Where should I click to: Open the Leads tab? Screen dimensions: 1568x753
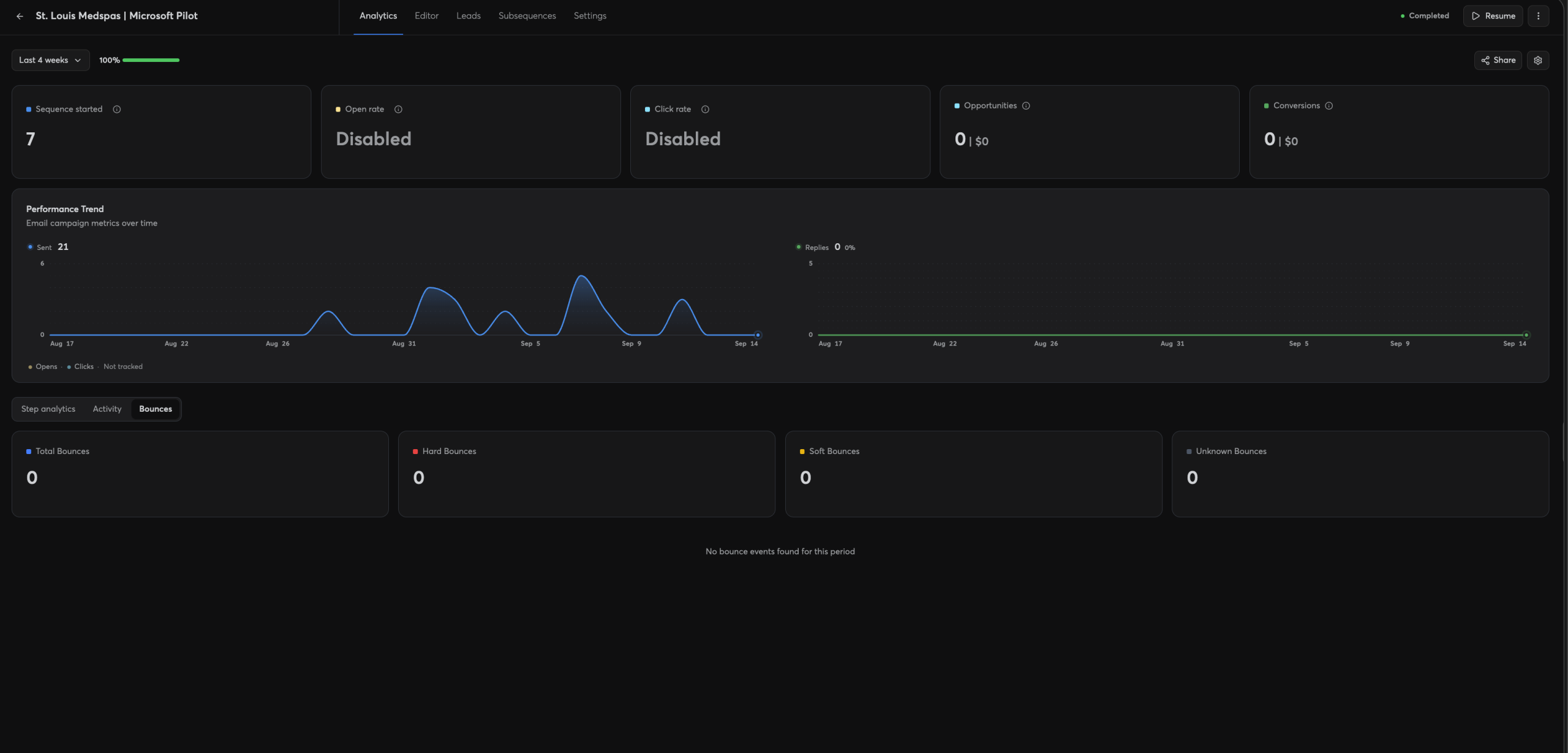[x=468, y=16]
